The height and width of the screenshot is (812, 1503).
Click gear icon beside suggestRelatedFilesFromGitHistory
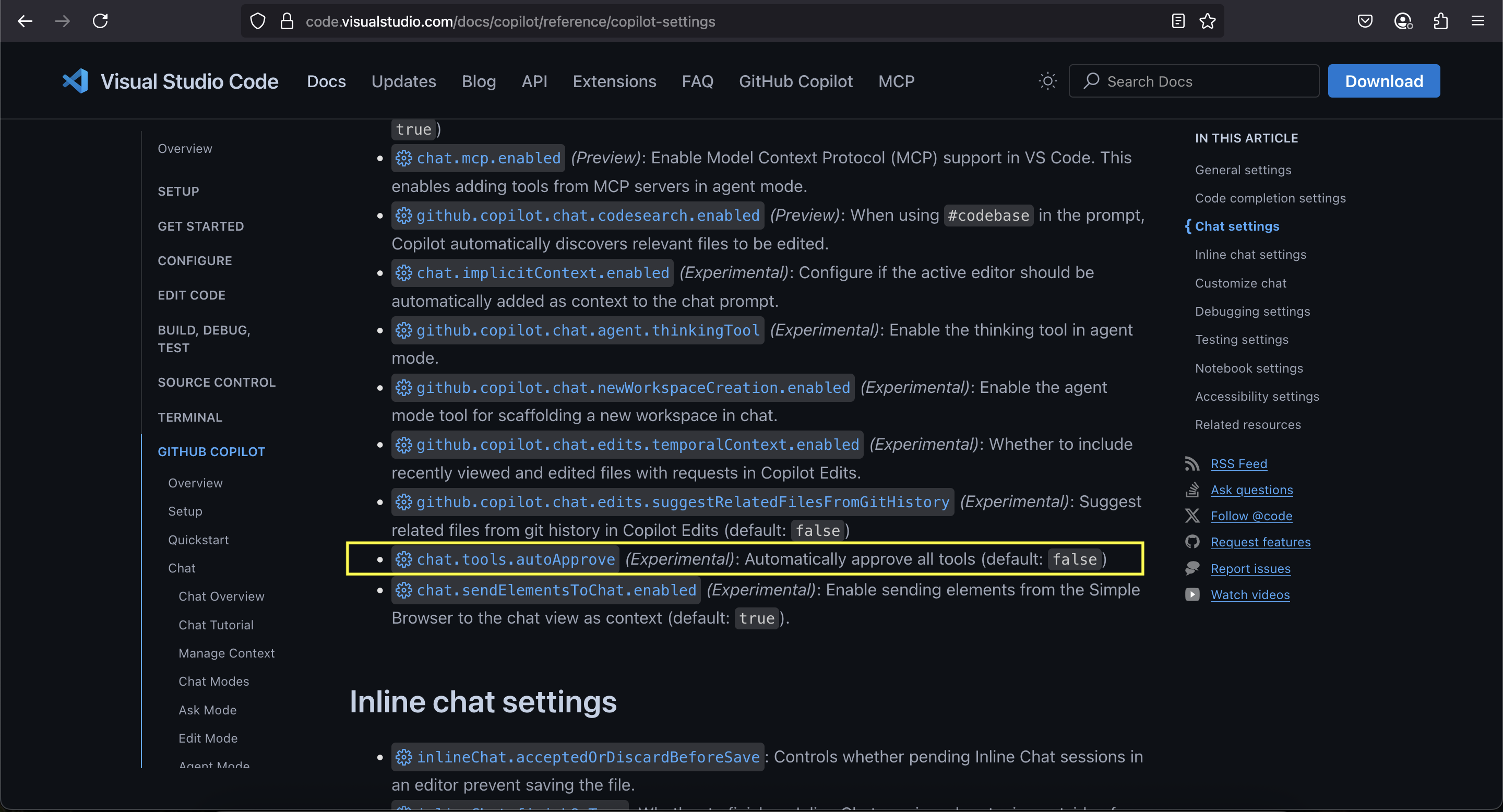(404, 501)
